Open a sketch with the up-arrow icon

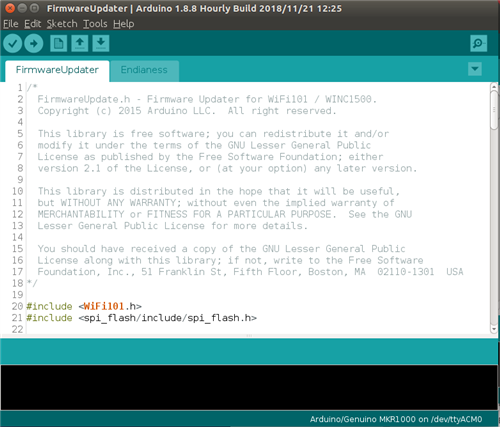pyautogui.click(x=80, y=43)
